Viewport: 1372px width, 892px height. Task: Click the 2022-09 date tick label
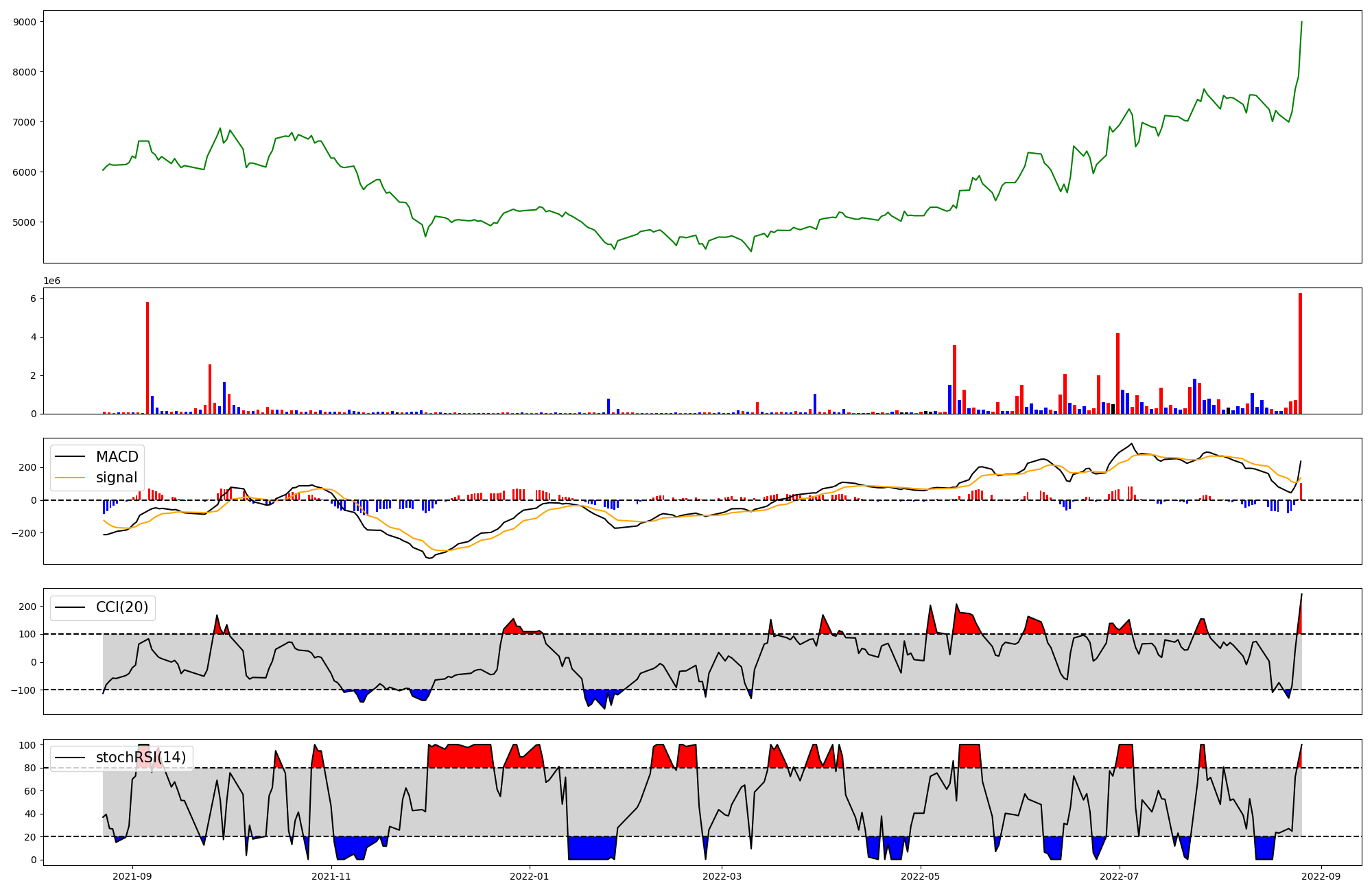point(1321,876)
